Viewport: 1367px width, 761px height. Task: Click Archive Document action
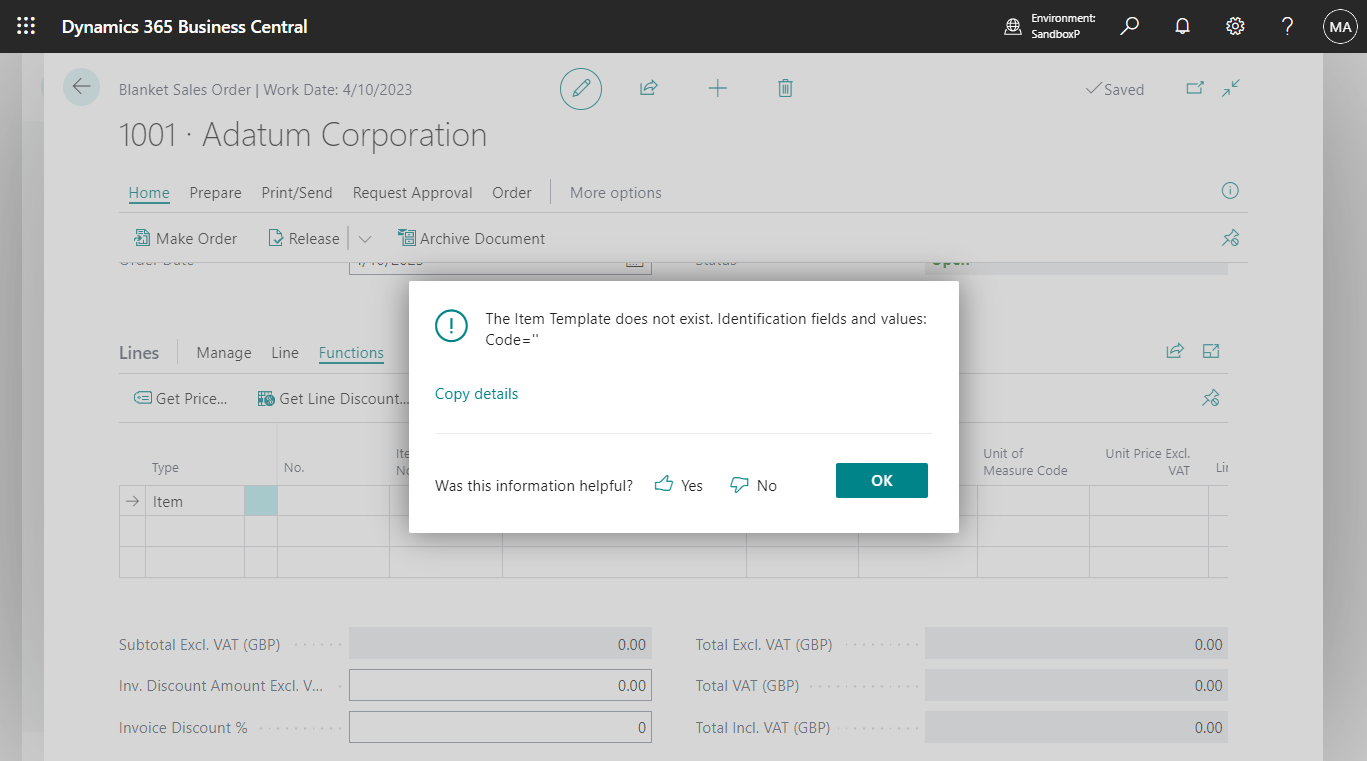click(x=471, y=239)
